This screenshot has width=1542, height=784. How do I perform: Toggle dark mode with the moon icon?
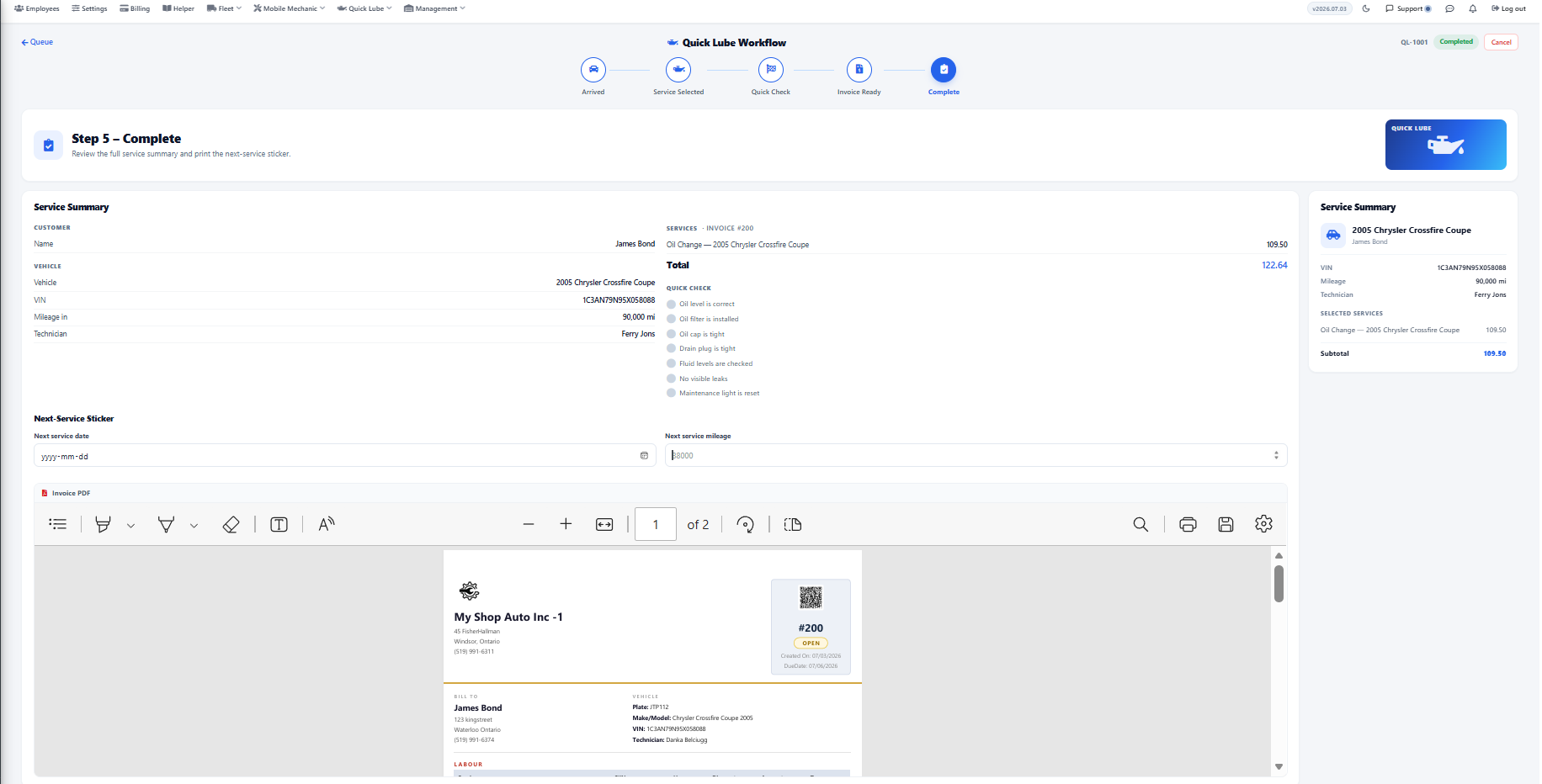click(1366, 8)
